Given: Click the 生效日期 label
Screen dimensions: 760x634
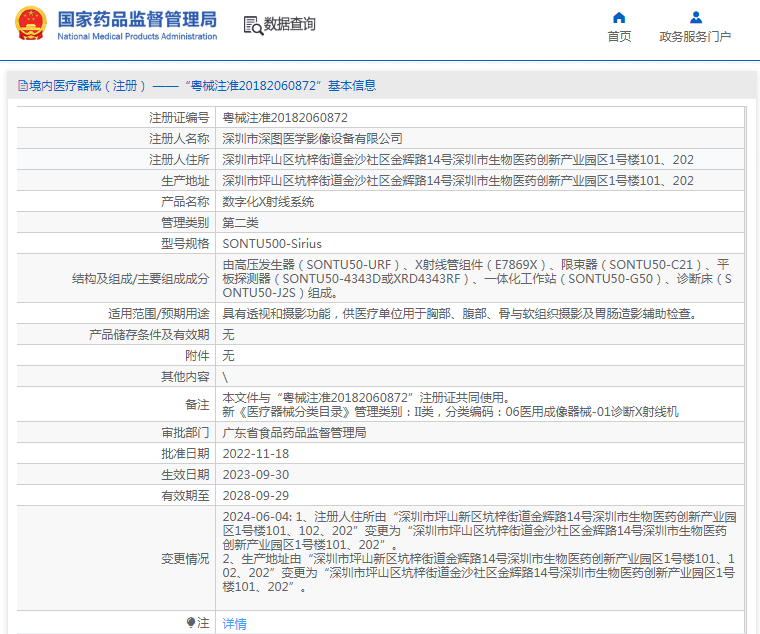Looking at the screenshot, I should click(185, 475).
